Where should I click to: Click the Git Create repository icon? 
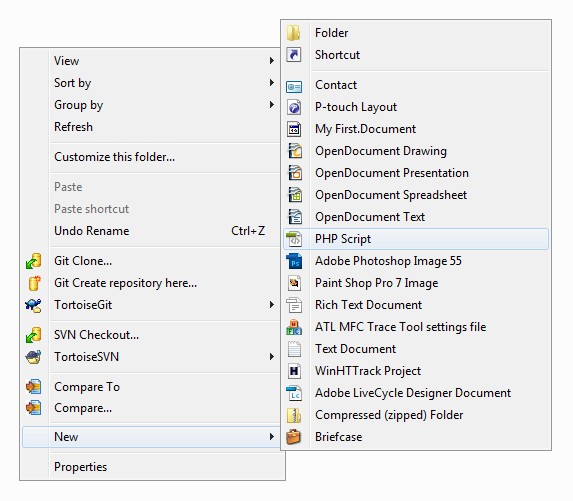[x=34, y=283]
